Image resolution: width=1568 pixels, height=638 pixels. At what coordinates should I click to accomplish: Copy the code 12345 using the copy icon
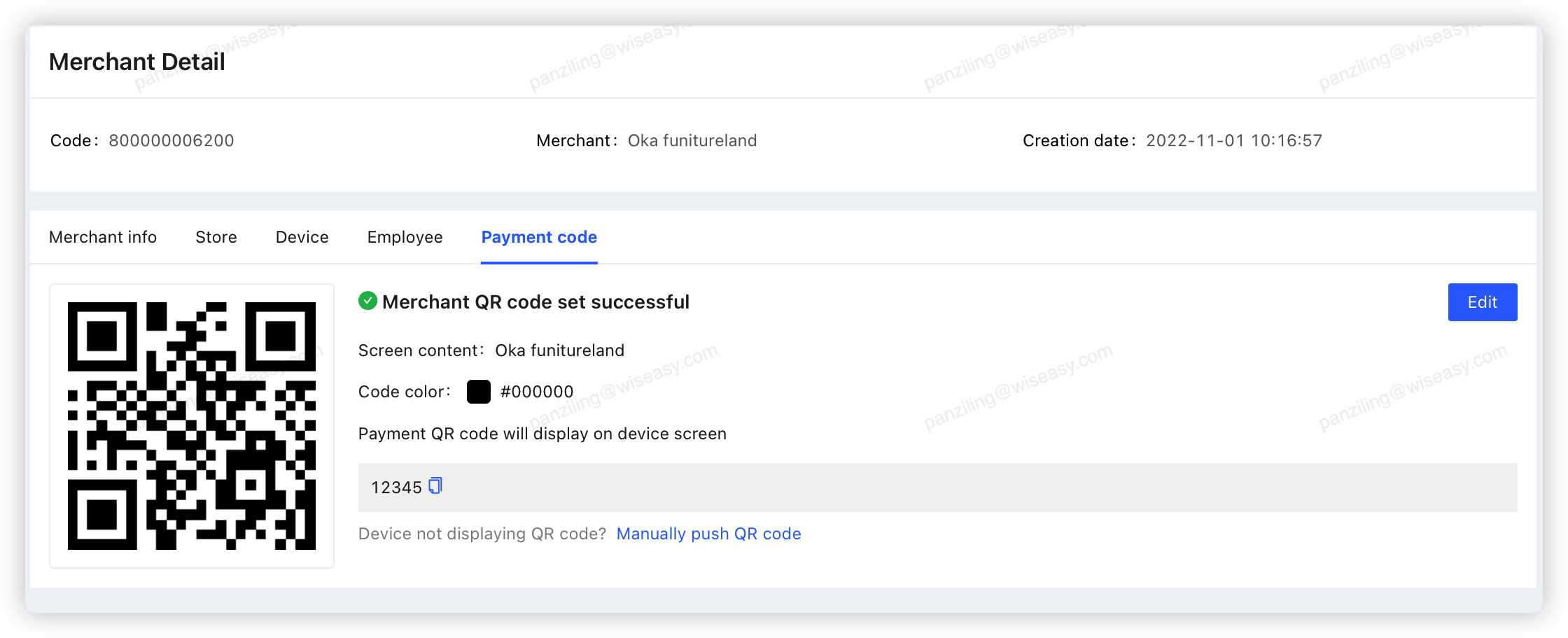coord(435,486)
